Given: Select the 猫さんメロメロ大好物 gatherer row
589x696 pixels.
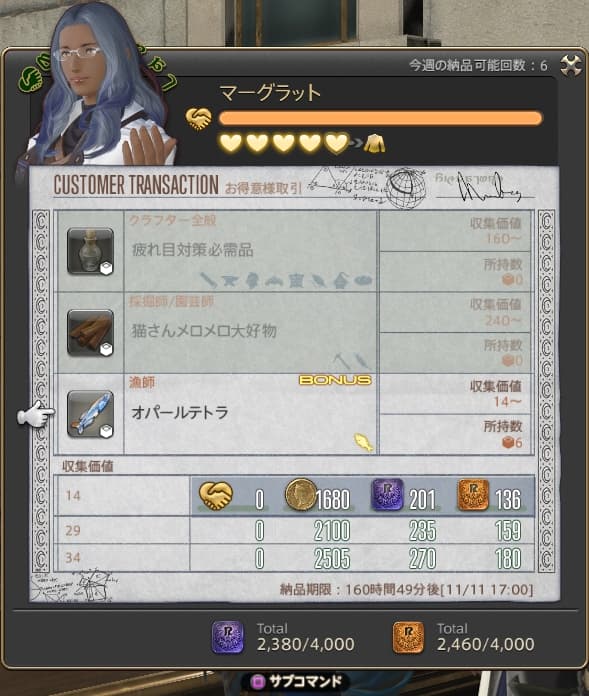Looking at the screenshot, I should pos(295,333).
